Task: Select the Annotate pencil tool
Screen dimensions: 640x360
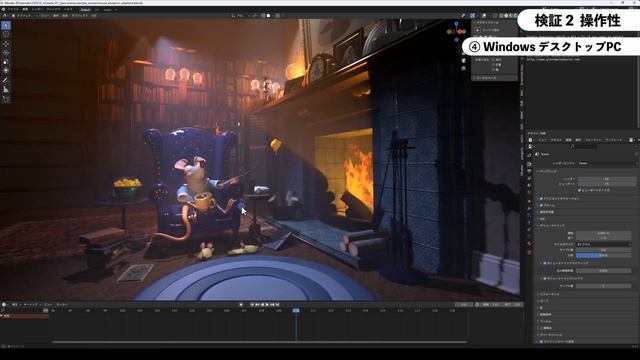Action: (6, 80)
